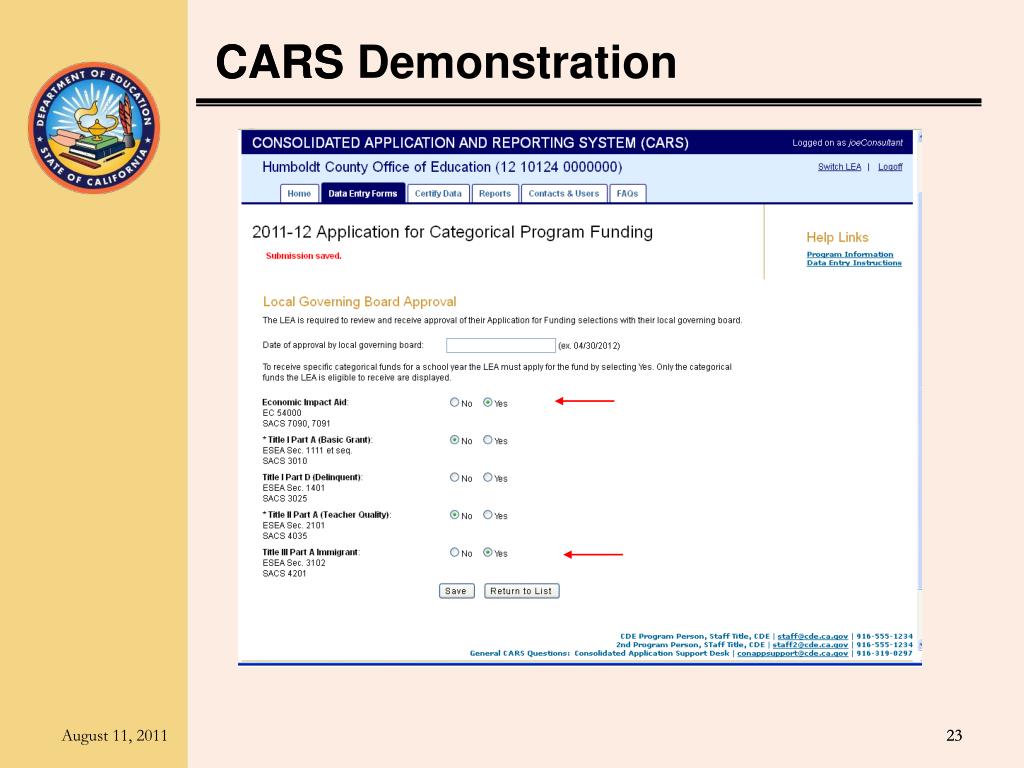1024x768 pixels.
Task: Open Data Entry Instructions link
Action: point(854,263)
